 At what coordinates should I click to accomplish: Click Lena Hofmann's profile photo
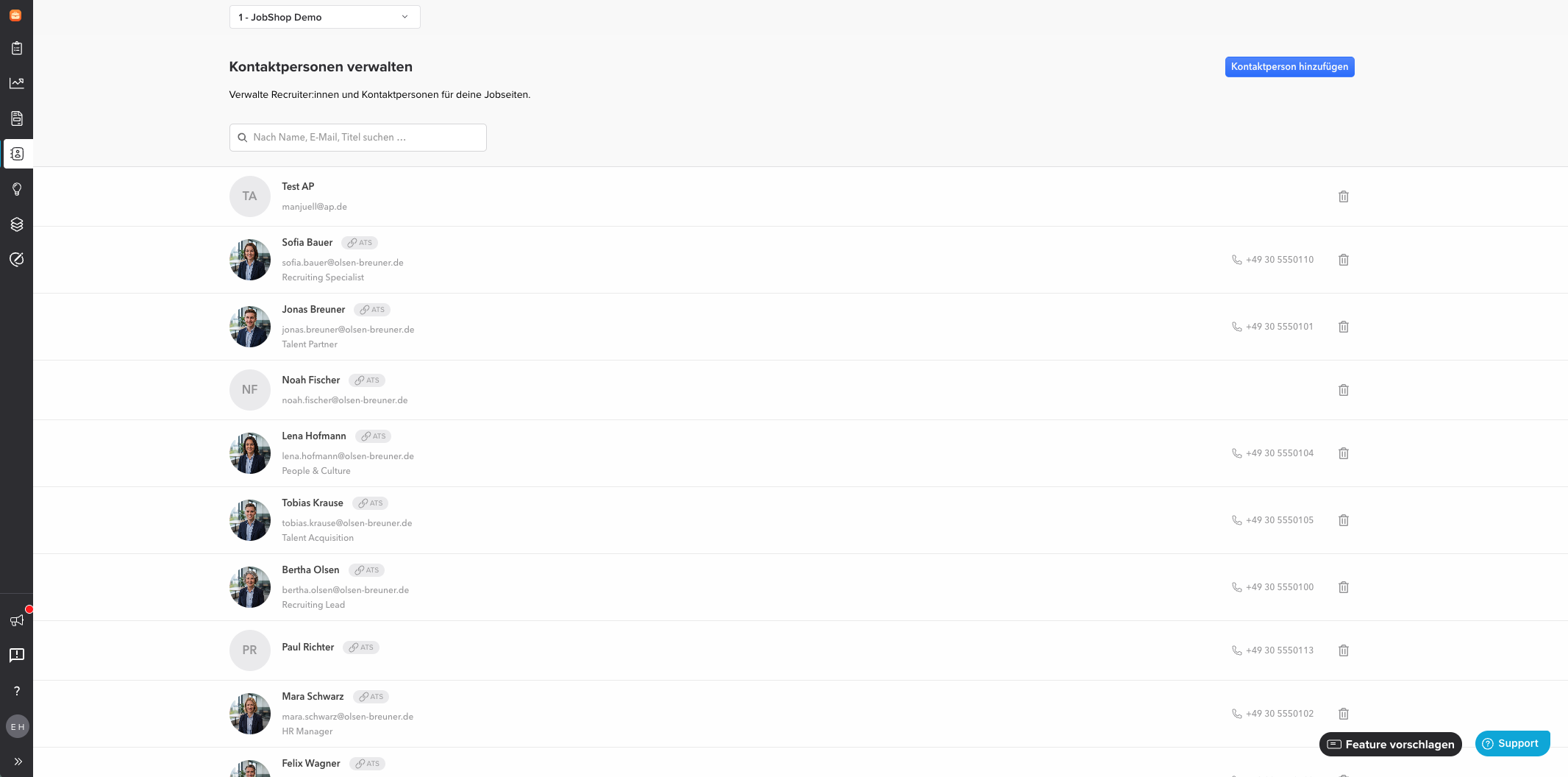point(250,453)
